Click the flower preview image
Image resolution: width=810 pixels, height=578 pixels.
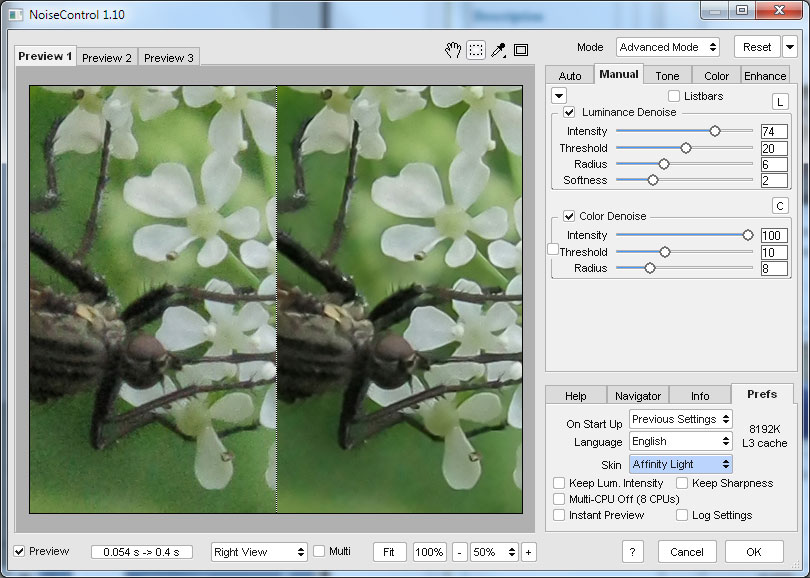click(276, 300)
